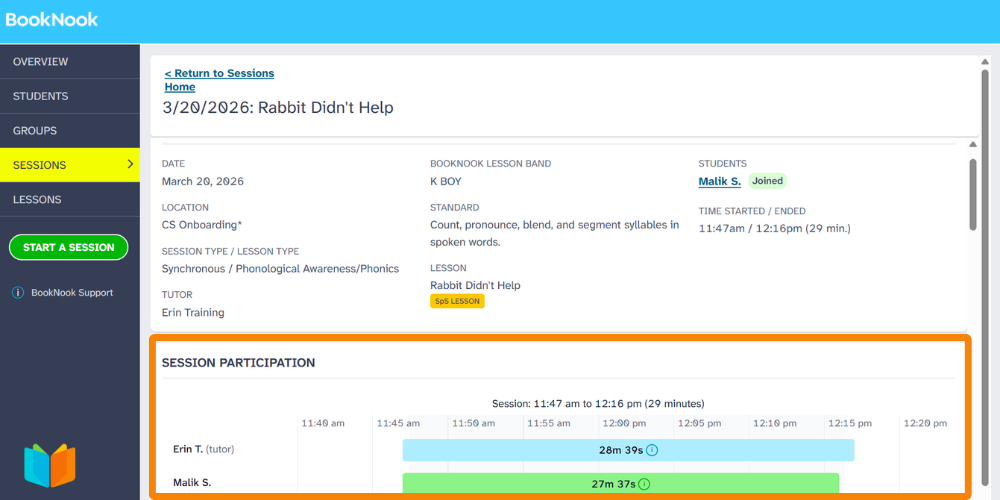The height and width of the screenshot is (500, 1000).
Task: Click the 'March 20, 2026' date value
Action: (203, 181)
